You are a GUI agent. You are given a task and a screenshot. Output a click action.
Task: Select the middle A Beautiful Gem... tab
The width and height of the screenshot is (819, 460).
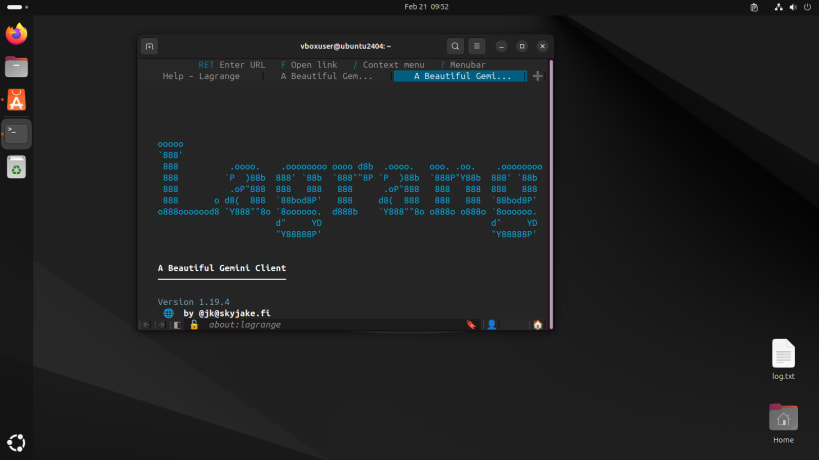click(326, 76)
